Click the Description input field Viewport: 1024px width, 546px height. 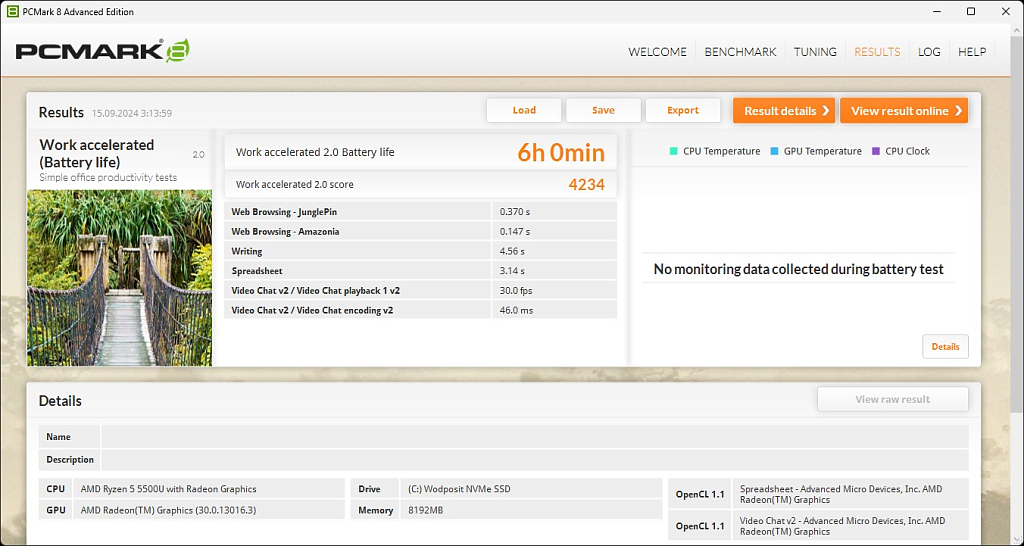[x=534, y=460]
